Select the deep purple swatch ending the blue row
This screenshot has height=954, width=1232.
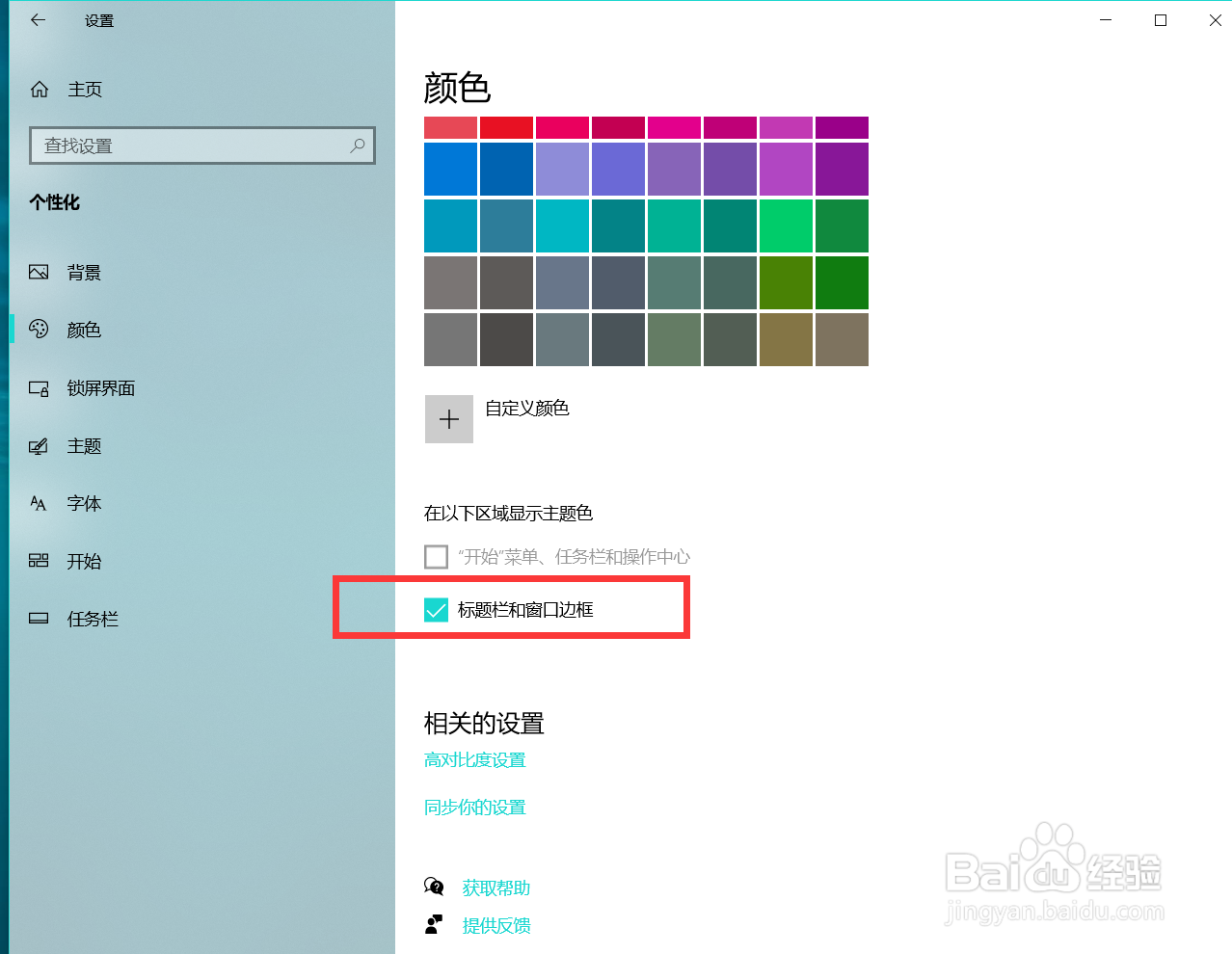click(842, 169)
